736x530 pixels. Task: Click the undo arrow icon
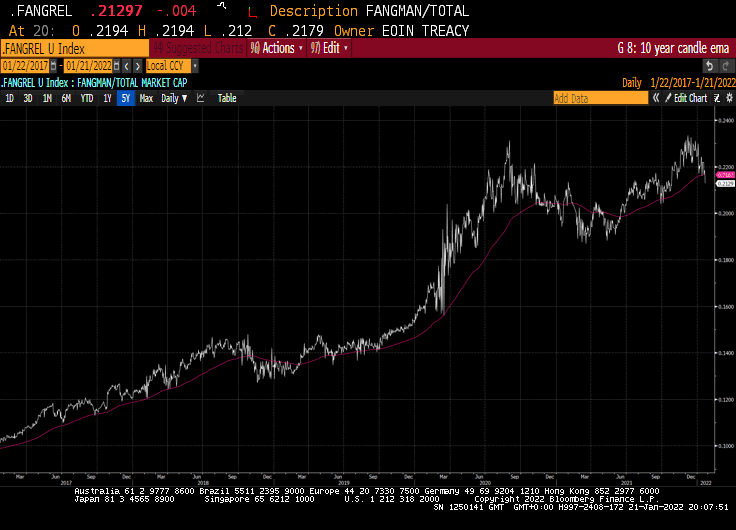pyautogui.click(x=710, y=66)
